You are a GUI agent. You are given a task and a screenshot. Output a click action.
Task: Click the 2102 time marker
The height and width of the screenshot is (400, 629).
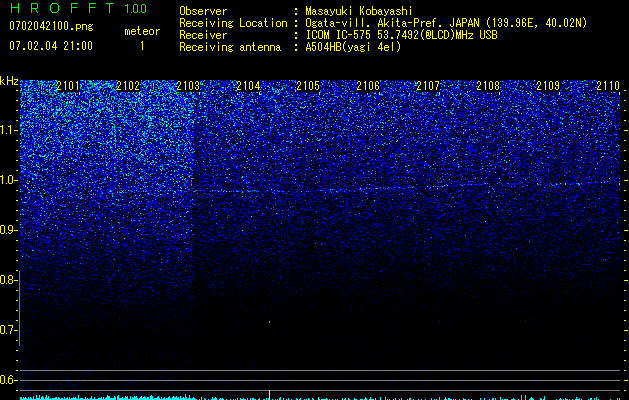tap(128, 85)
